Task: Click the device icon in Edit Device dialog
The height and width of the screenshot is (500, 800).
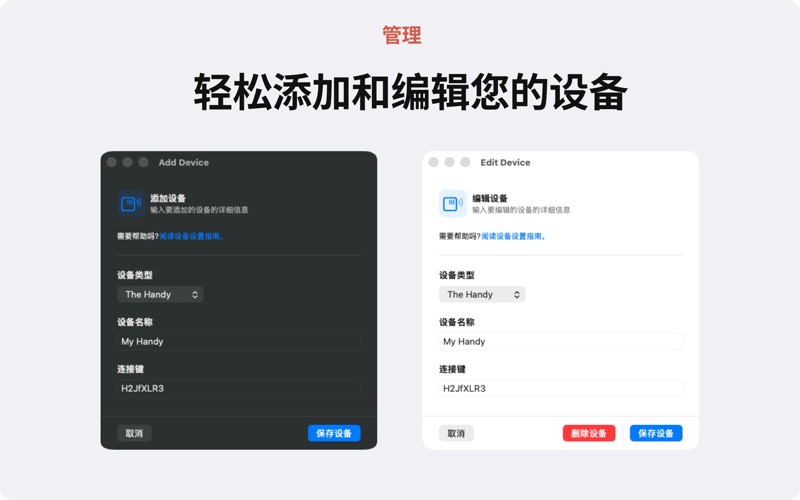Action: point(453,204)
